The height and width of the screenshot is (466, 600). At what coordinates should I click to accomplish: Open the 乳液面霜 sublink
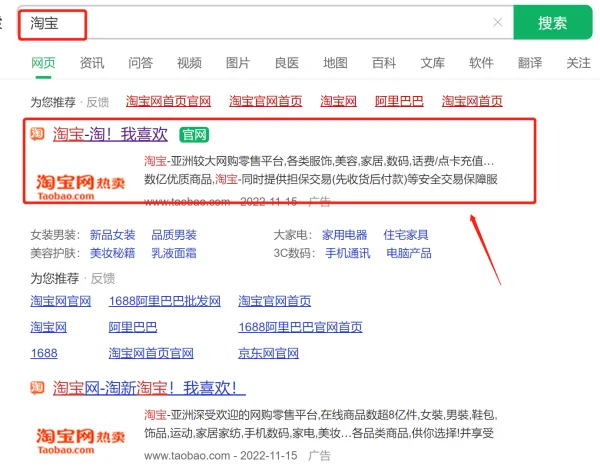click(x=174, y=253)
